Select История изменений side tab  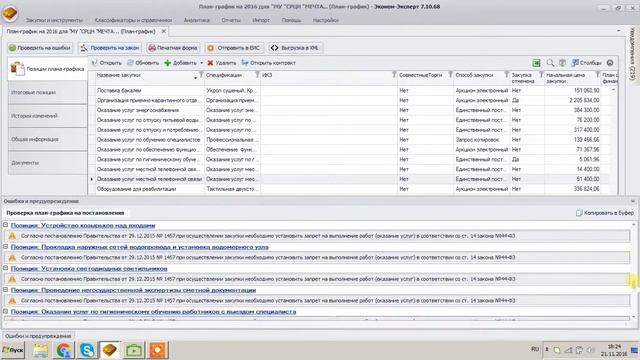coord(48,116)
